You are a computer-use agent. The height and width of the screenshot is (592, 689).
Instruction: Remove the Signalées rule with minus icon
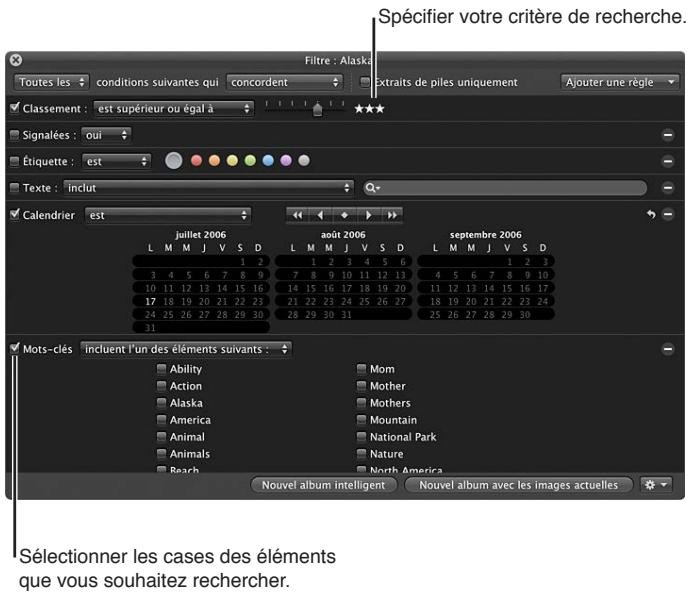pyautogui.click(x=668, y=135)
